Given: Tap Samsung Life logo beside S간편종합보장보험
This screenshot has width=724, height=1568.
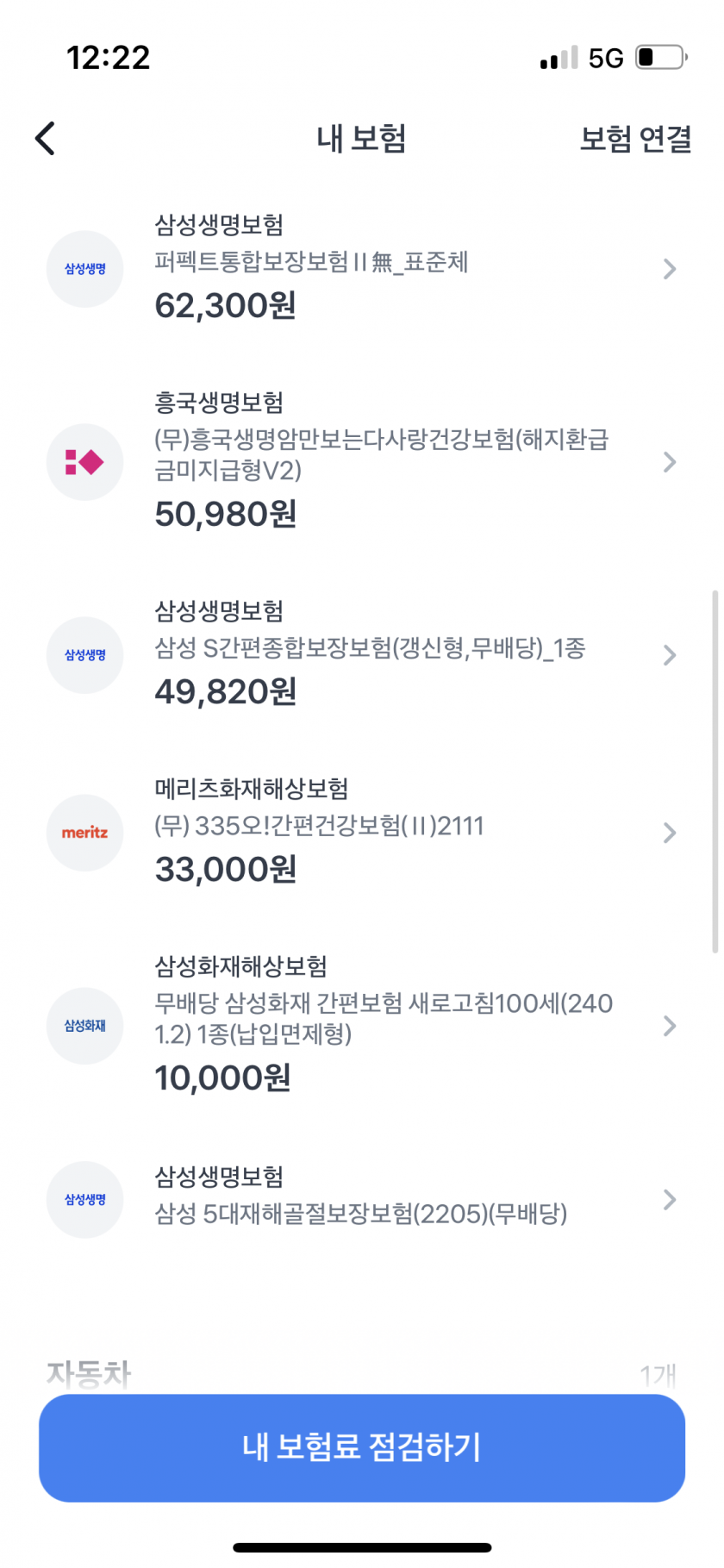Looking at the screenshot, I should point(84,655).
